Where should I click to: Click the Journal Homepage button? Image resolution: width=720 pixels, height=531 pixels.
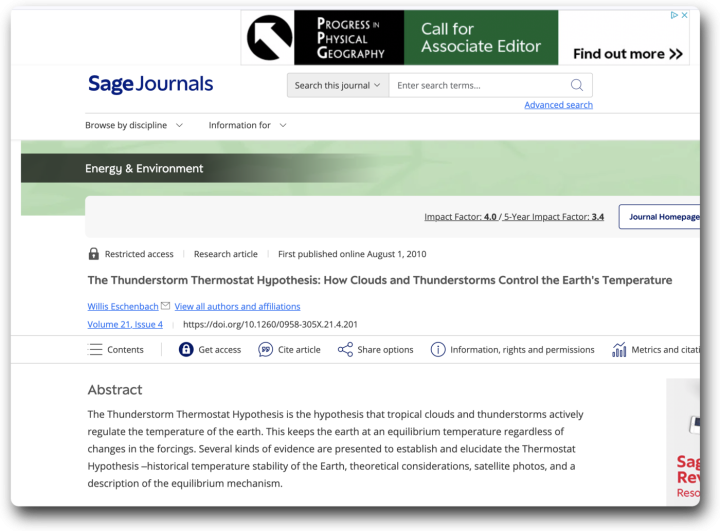[x=662, y=216]
